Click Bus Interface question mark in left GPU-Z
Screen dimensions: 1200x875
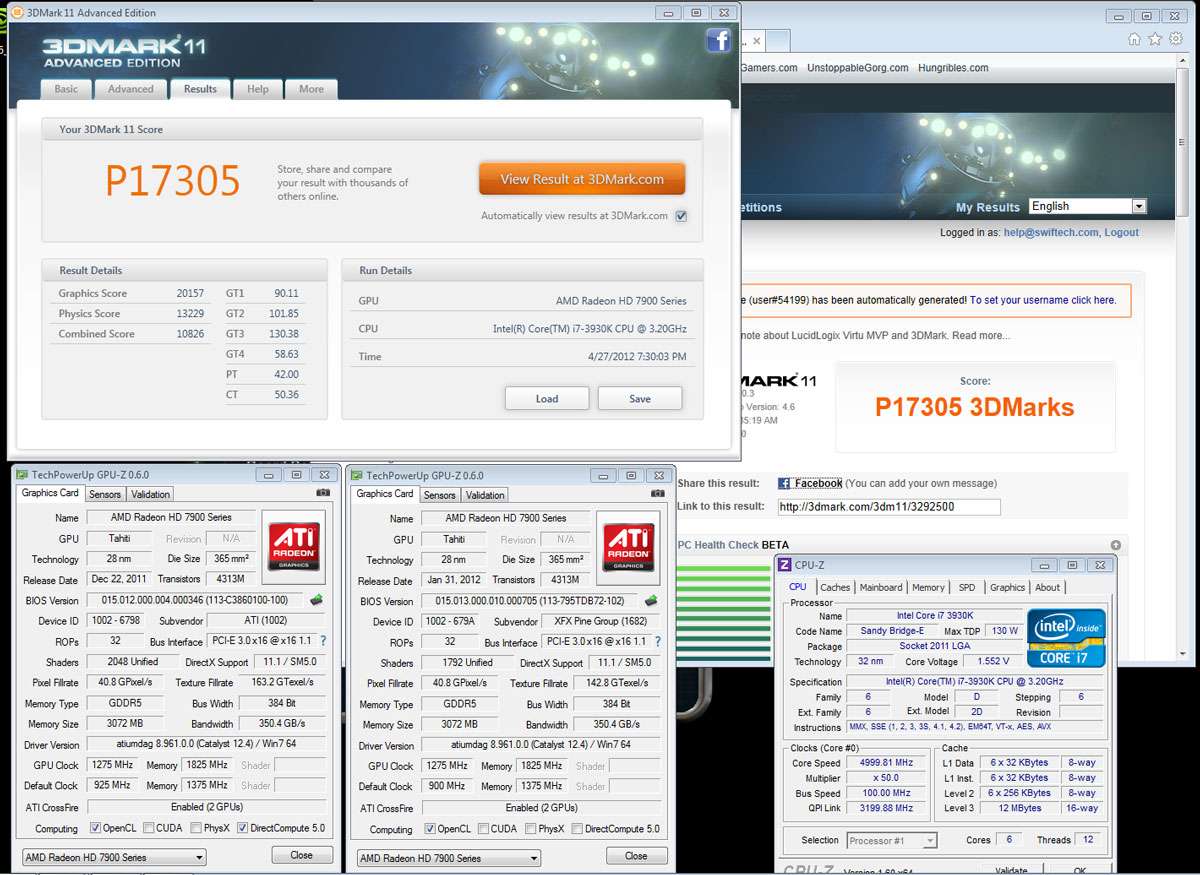pyautogui.click(x=323, y=641)
